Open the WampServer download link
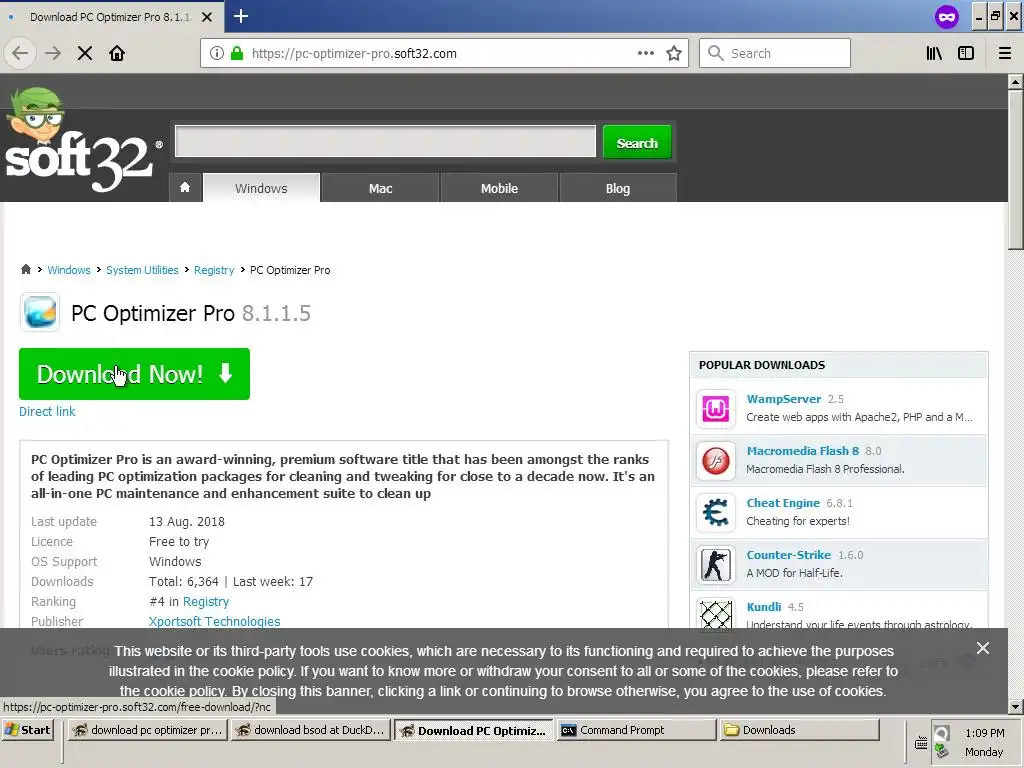The width and height of the screenshot is (1024, 768). [x=784, y=399]
